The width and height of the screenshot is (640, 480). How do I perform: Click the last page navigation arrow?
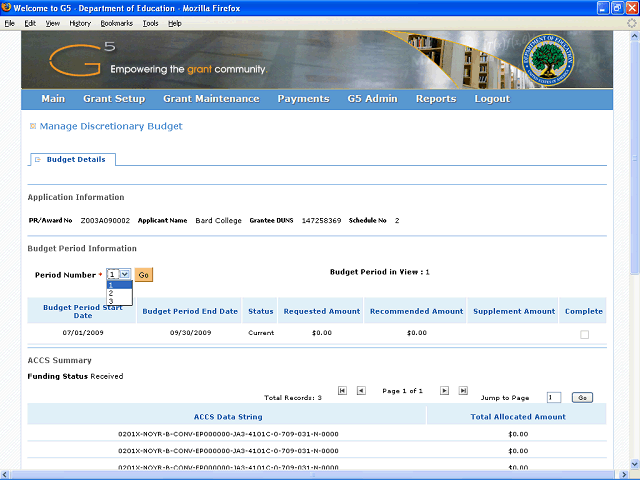coord(463,391)
